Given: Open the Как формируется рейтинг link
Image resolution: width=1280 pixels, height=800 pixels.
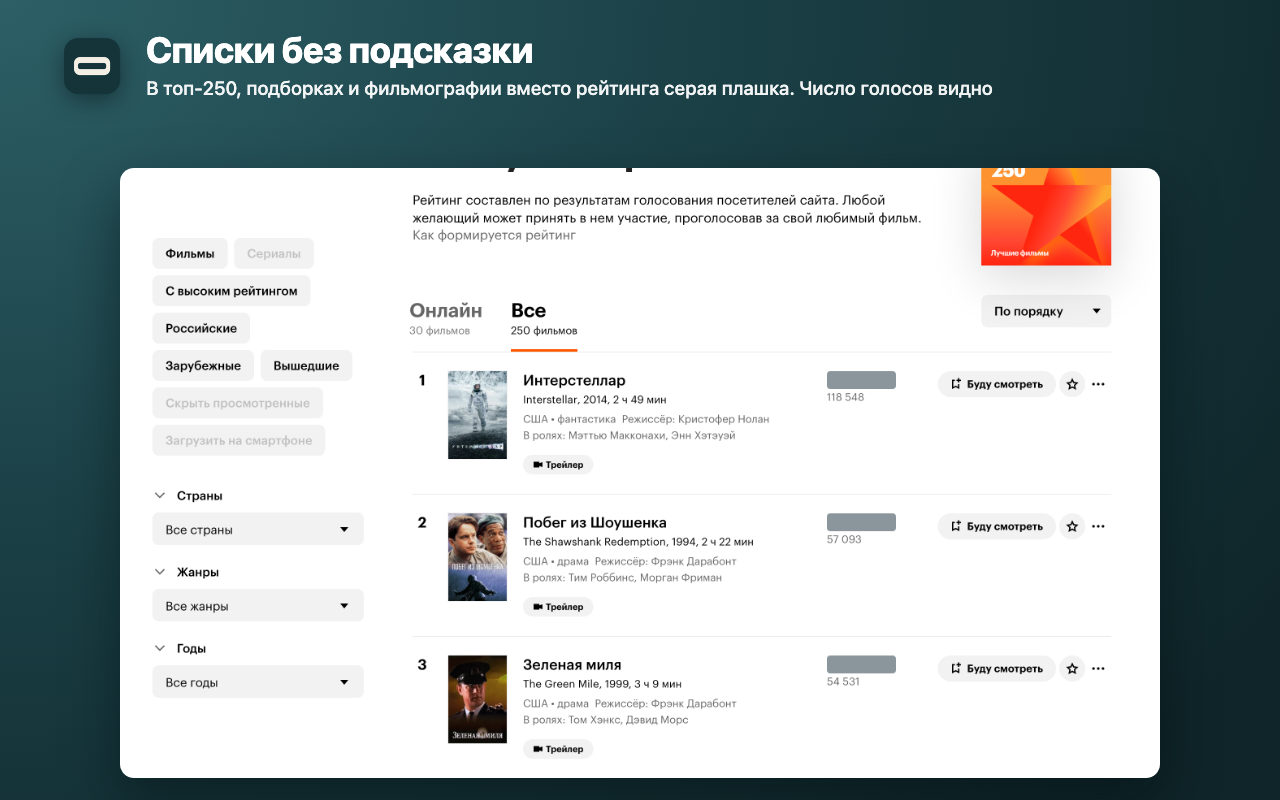Looking at the screenshot, I should point(495,236).
